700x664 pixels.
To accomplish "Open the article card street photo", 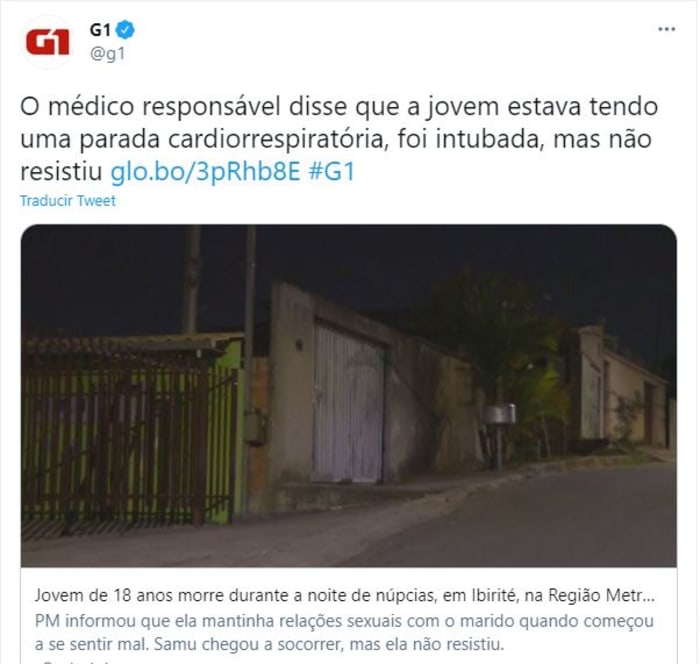I will (x=349, y=396).
